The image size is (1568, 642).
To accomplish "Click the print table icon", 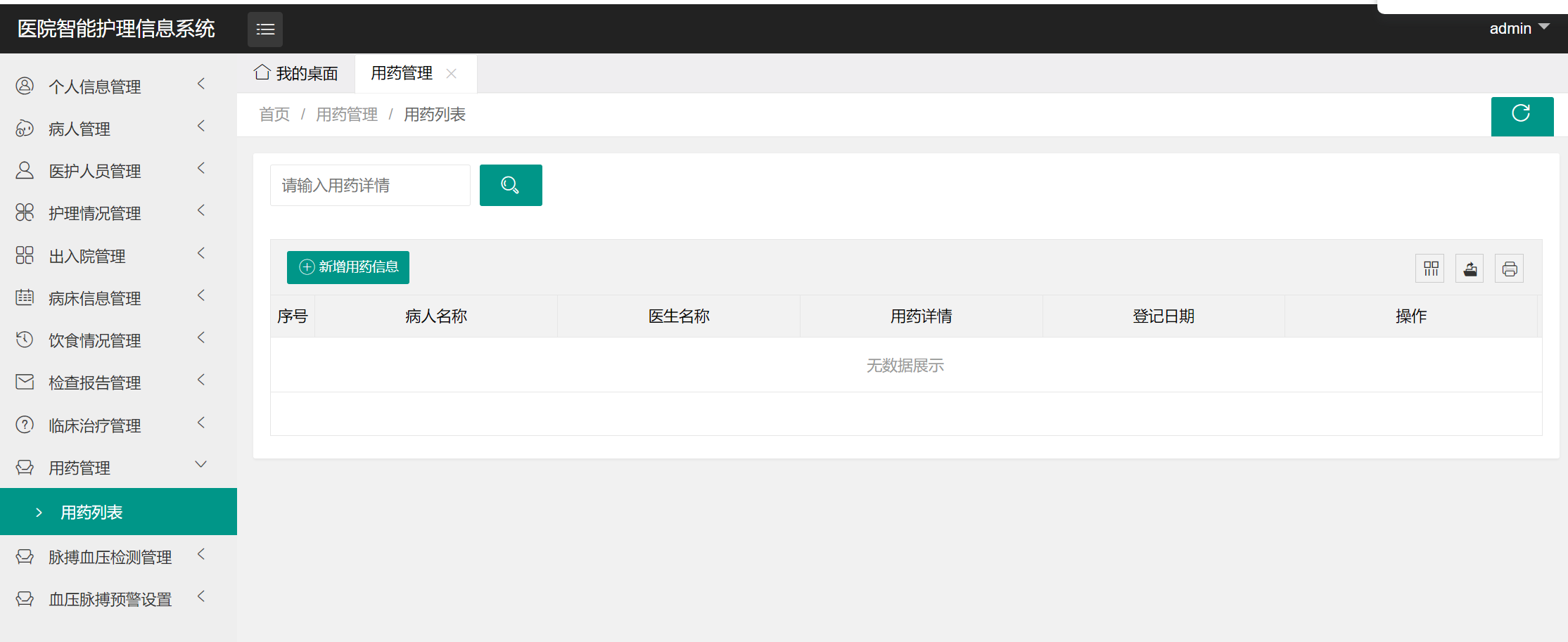I will [x=1509, y=269].
